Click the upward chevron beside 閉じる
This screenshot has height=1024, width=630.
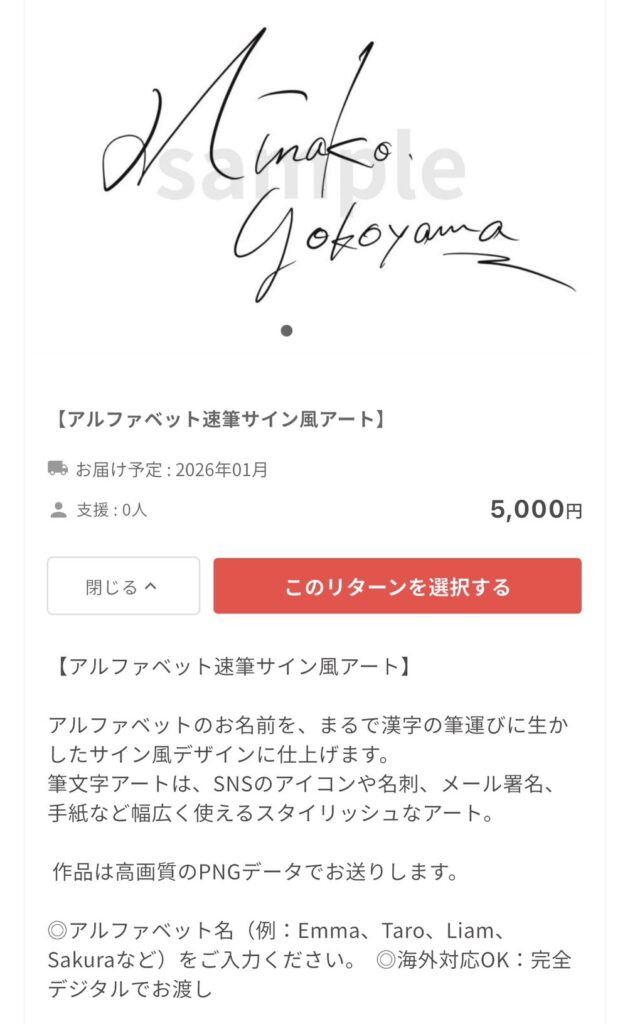pos(152,587)
